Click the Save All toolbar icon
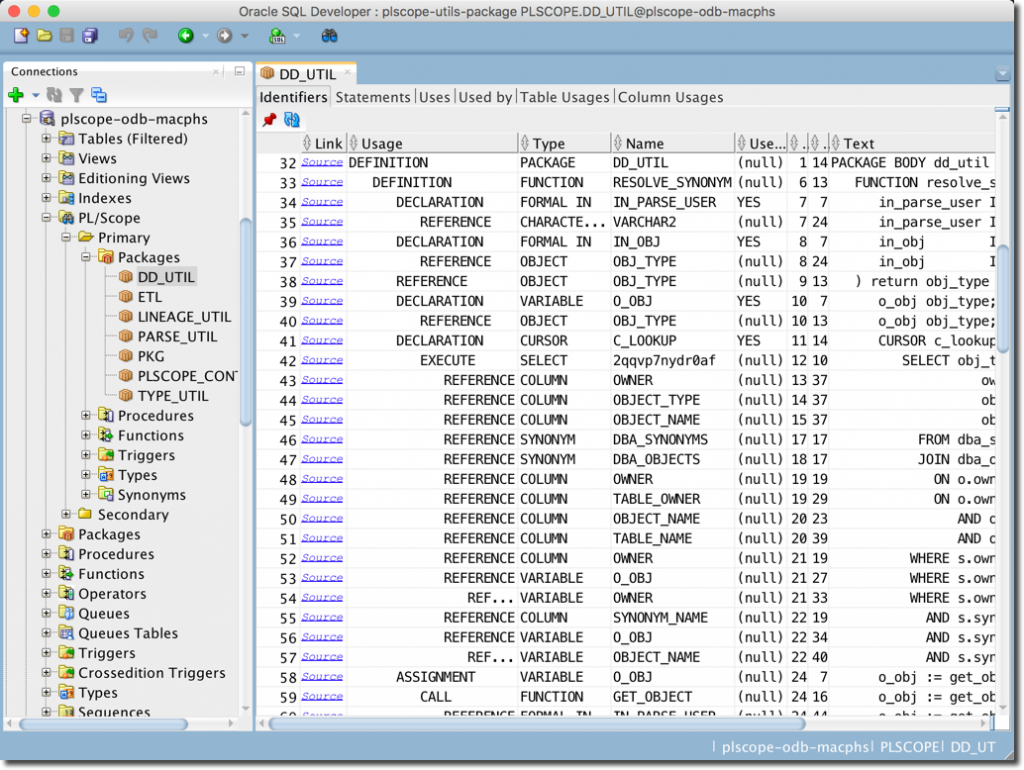Image resolution: width=1024 pixels, height=770 pixels. [x=89, y=35]
